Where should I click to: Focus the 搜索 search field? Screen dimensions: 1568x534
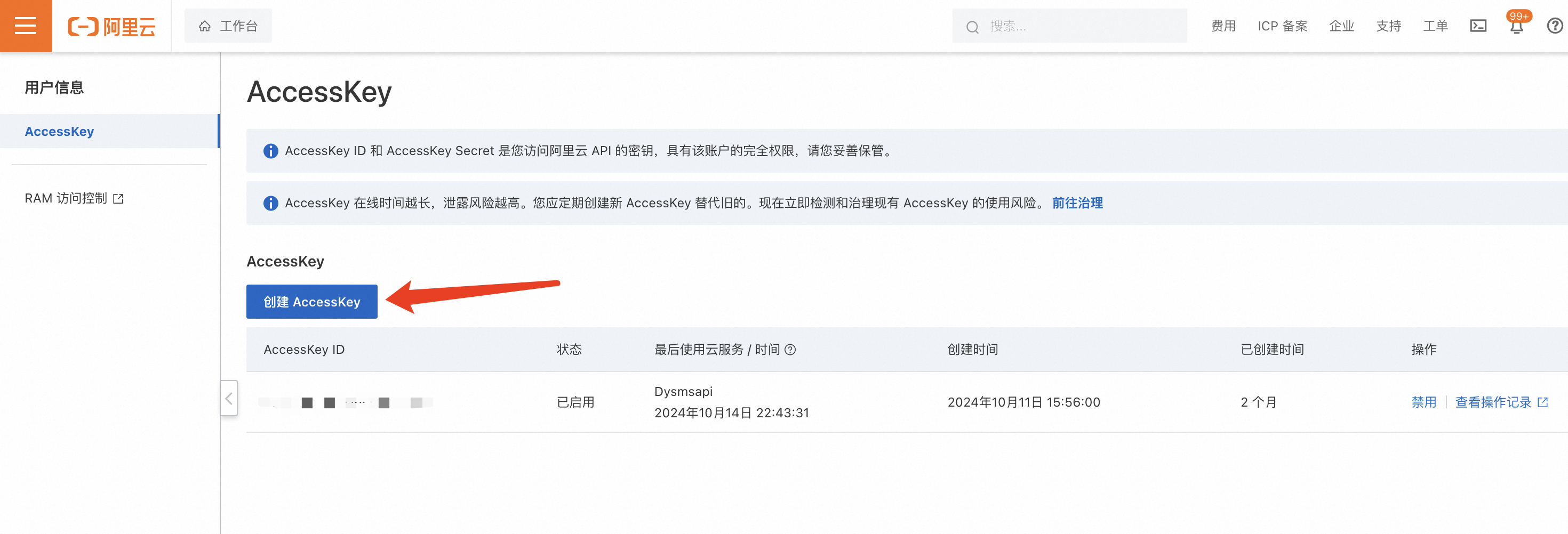1069,26
